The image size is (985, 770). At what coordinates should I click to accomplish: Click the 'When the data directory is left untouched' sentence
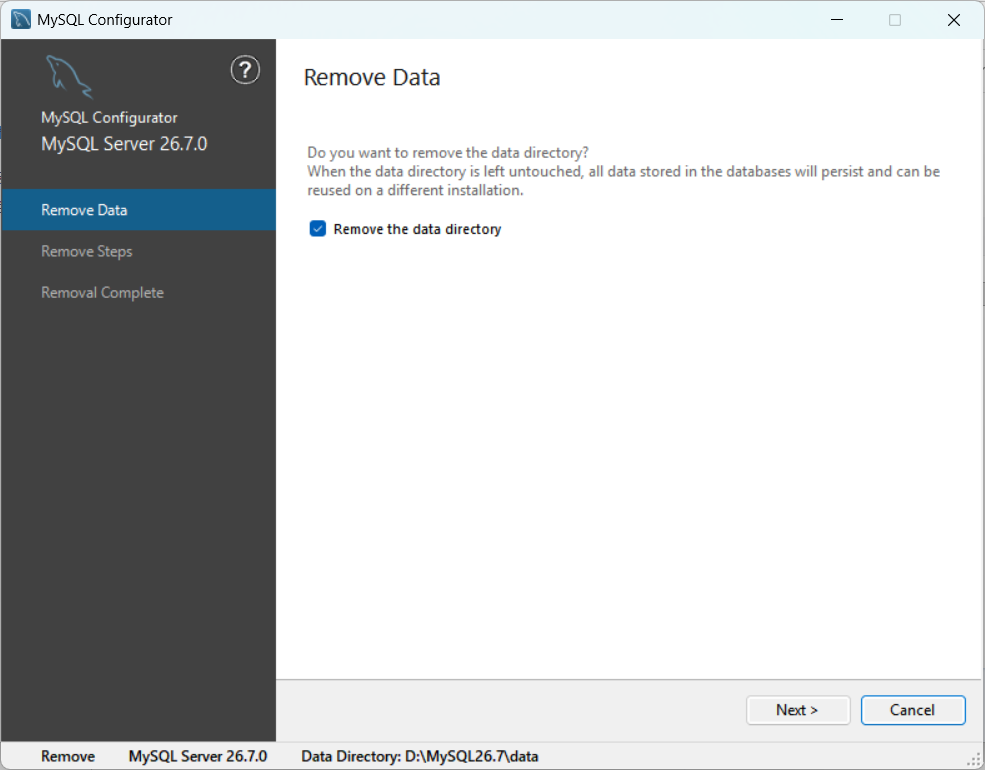(x=623, y=181)
